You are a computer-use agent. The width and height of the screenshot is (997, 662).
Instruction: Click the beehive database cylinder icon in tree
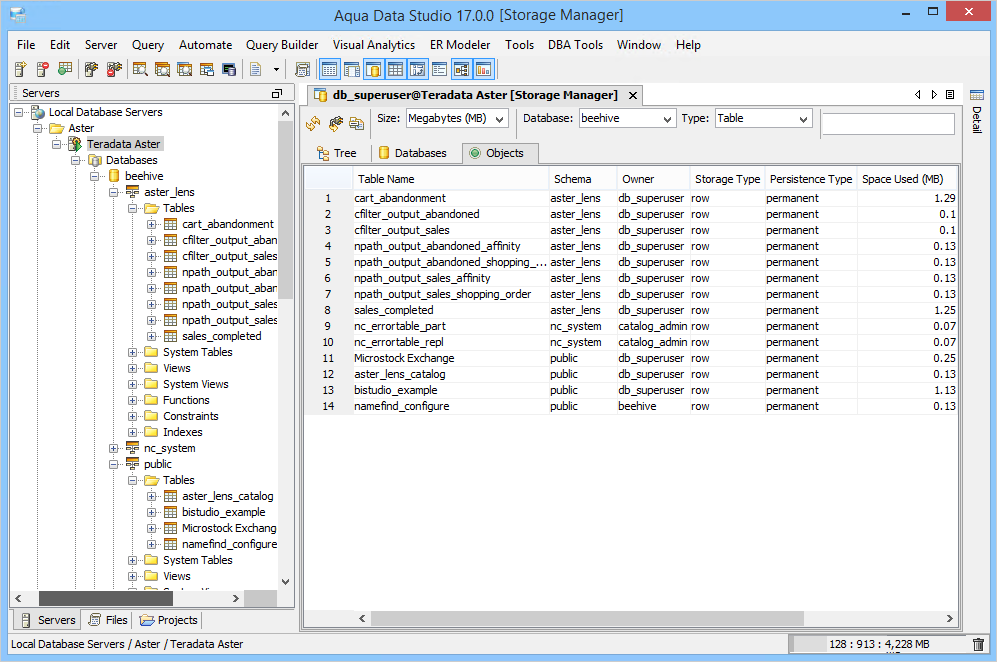click(x=114, y=176)
